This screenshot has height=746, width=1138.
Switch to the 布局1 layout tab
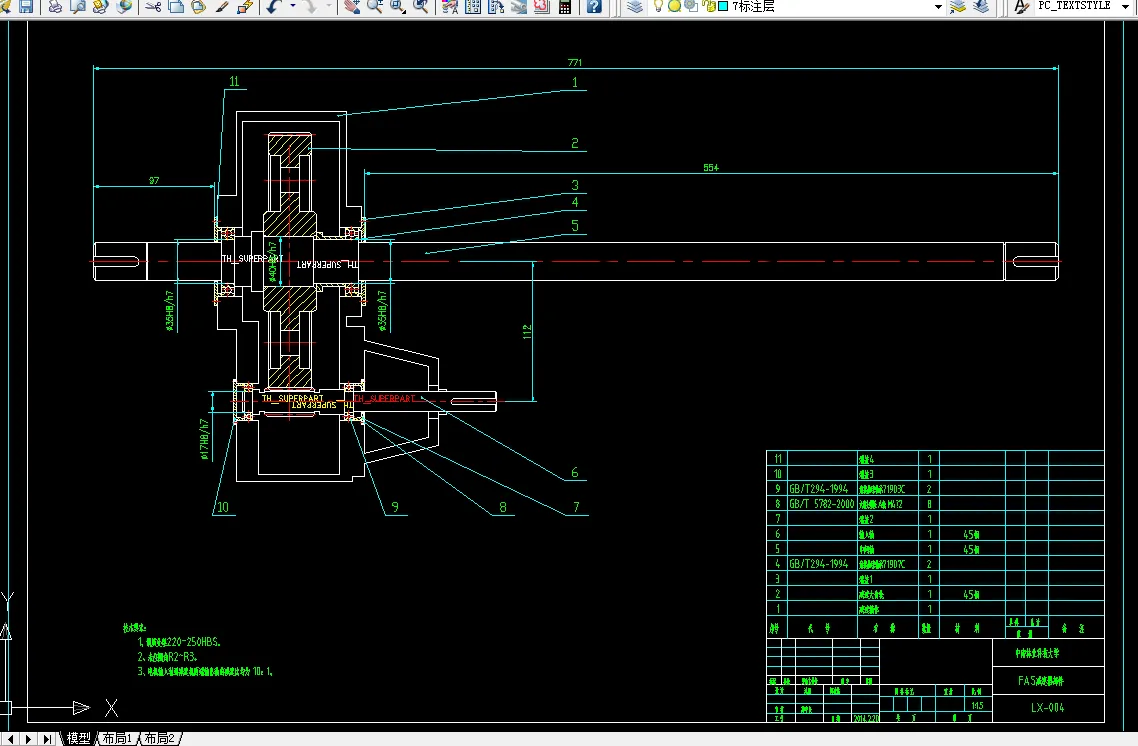click(115, 739)
